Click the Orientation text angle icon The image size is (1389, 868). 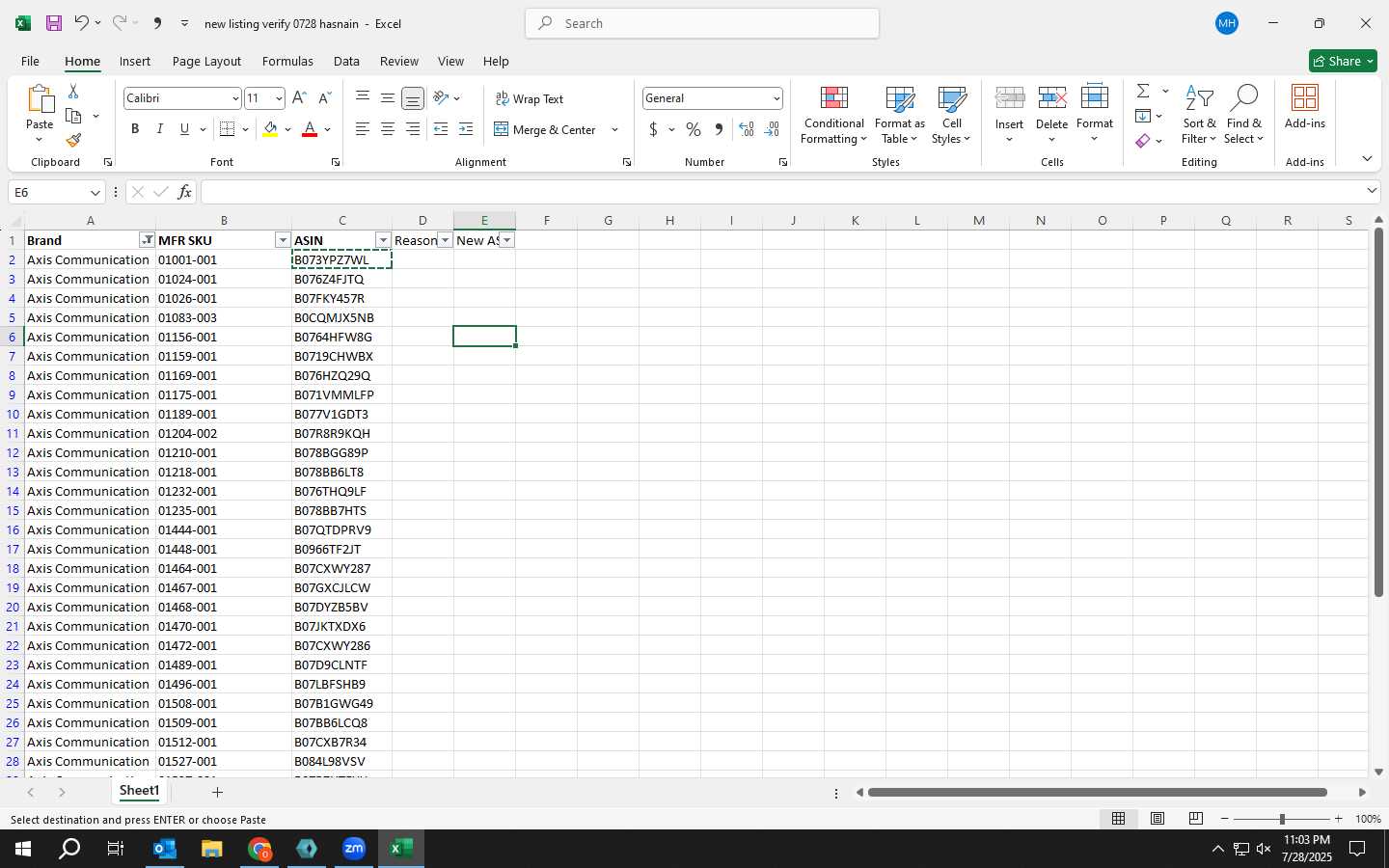click(441, 97)
